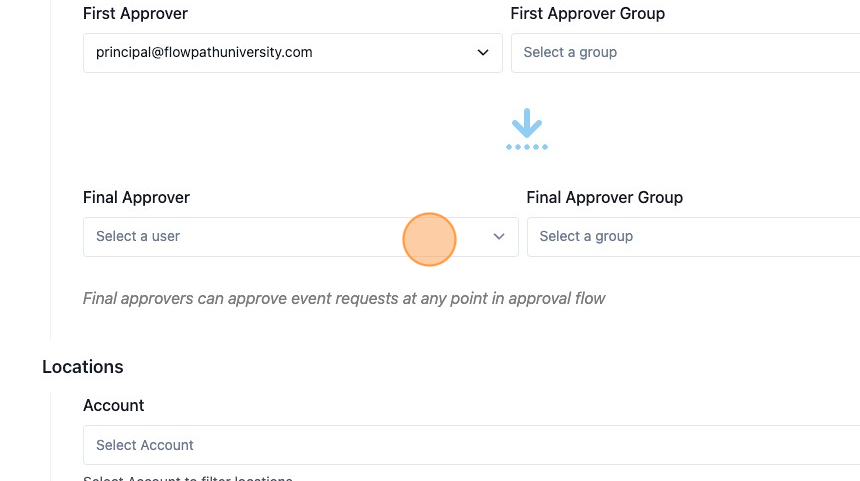Click the 'Select Account to filter locations' hint

(x=188, y=477)
